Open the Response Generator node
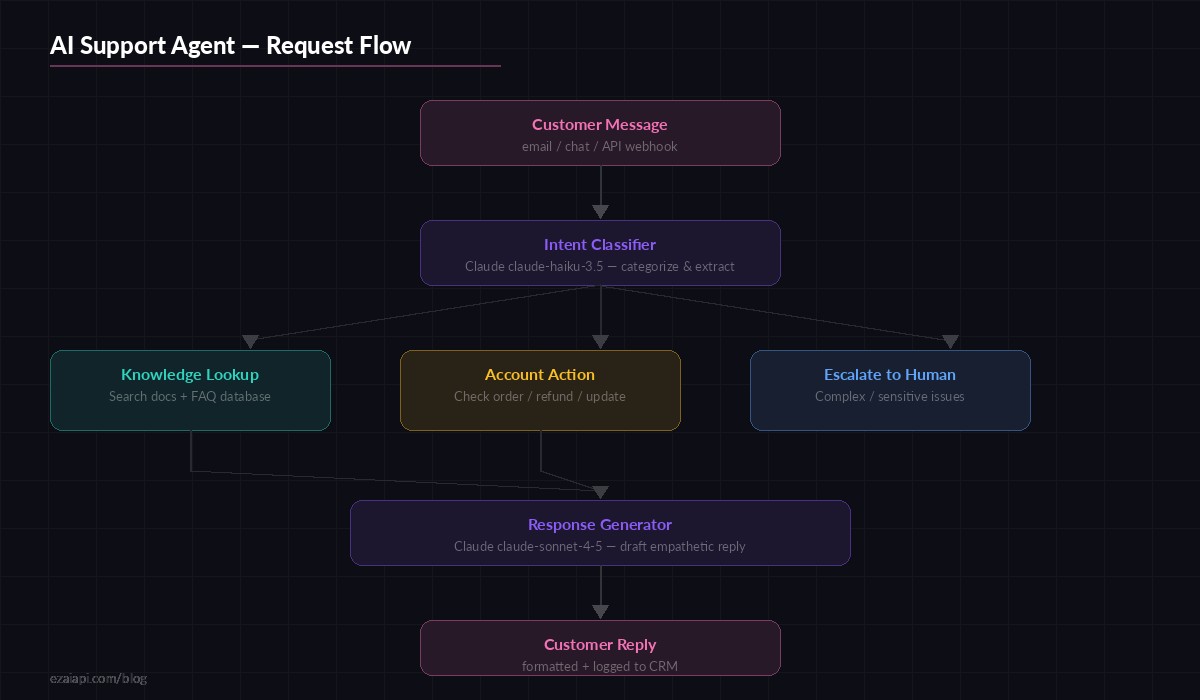This screenshot has height=700, width=1200. (x=600, y=532)
